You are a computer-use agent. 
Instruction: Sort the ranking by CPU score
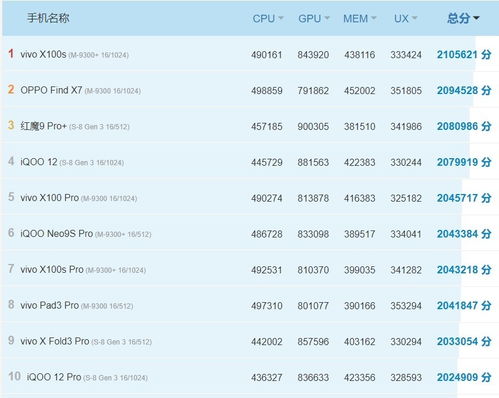point(268,19)
